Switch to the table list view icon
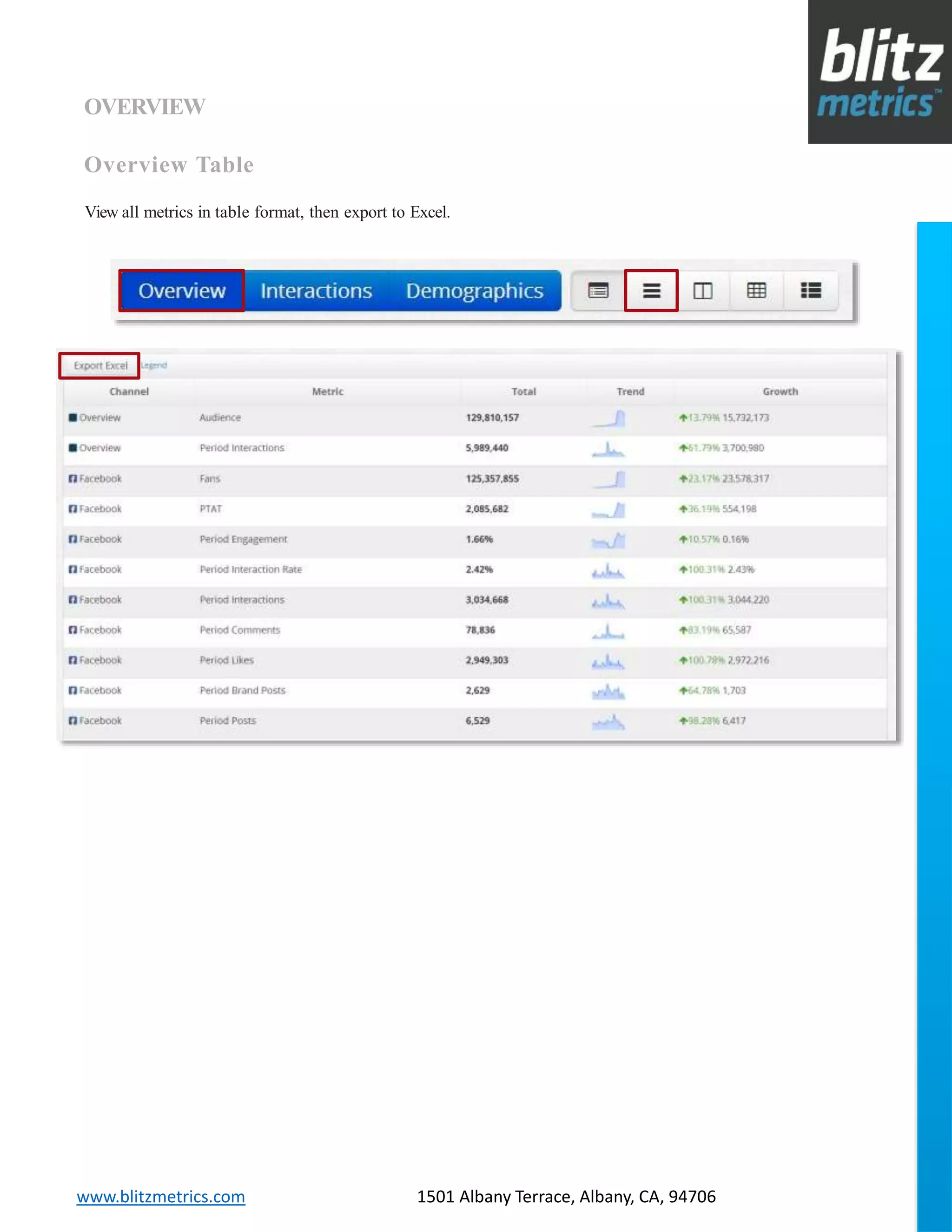Viewport: 952px width, 1232px height. point(651,291)
